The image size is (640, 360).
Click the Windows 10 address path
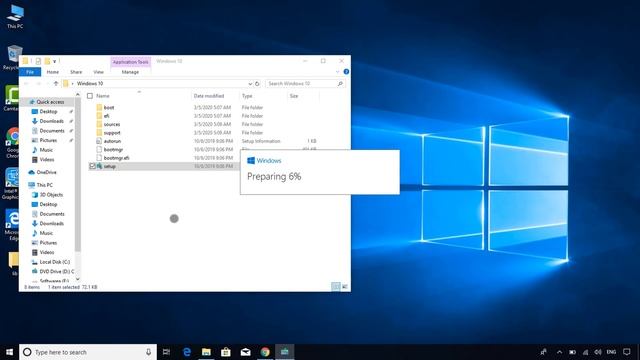(x=90, y=83)
